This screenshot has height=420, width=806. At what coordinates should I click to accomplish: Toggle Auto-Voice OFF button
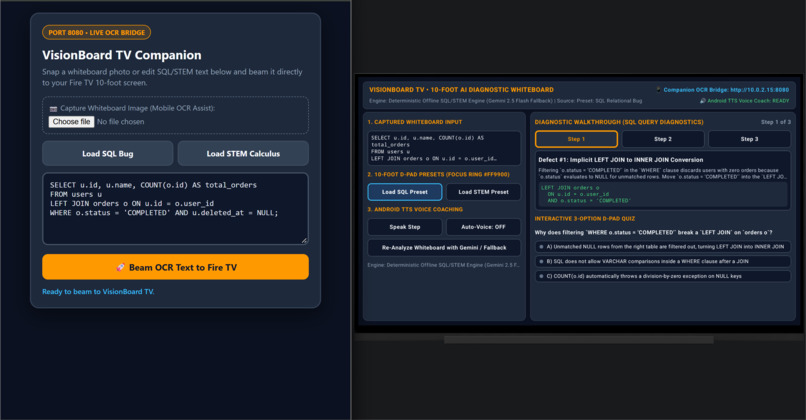point(483,227)
